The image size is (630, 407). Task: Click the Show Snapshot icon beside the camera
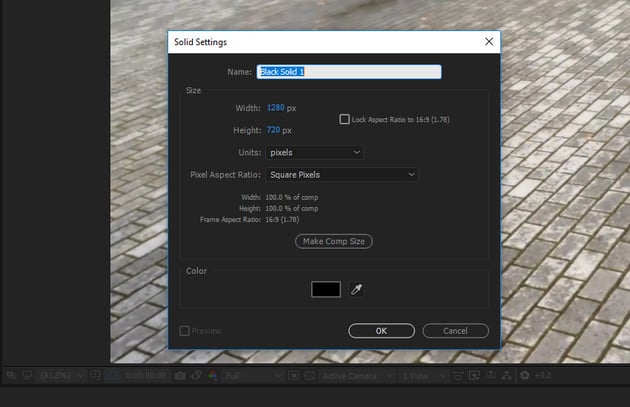tap(196, 376)
